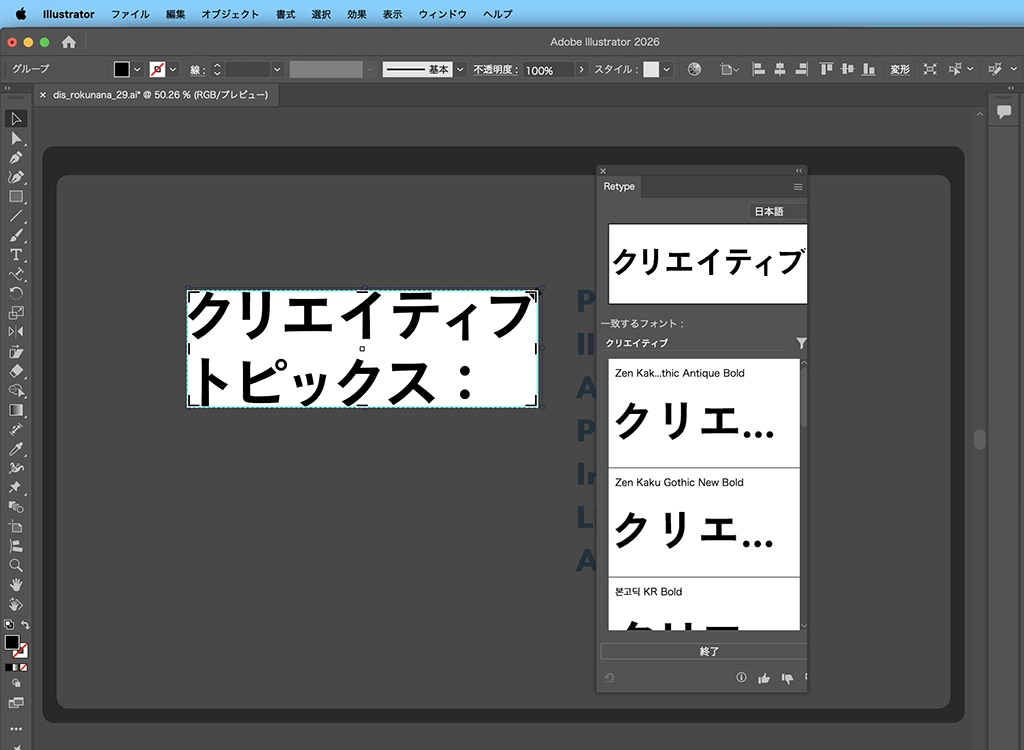Viewport: 1024px width, 750px height.
Task: Select the Type tool in toolbar
Action: [16, 255]
